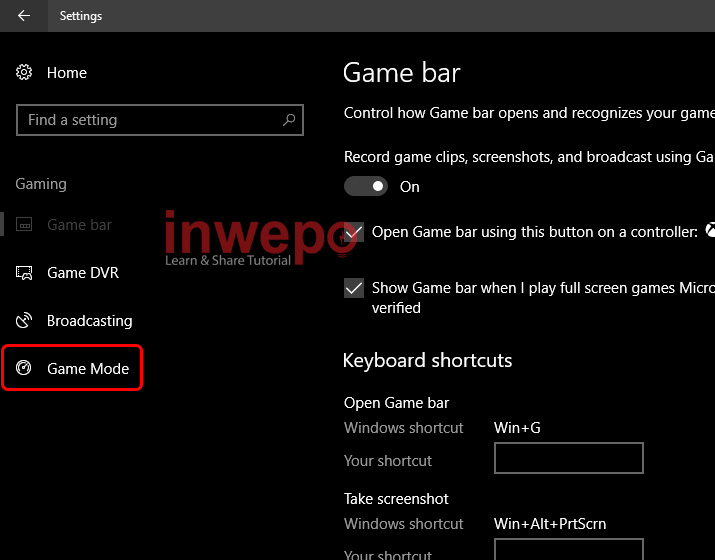
Task: Click inside the Find a setting search box
Action: point(160,120)
